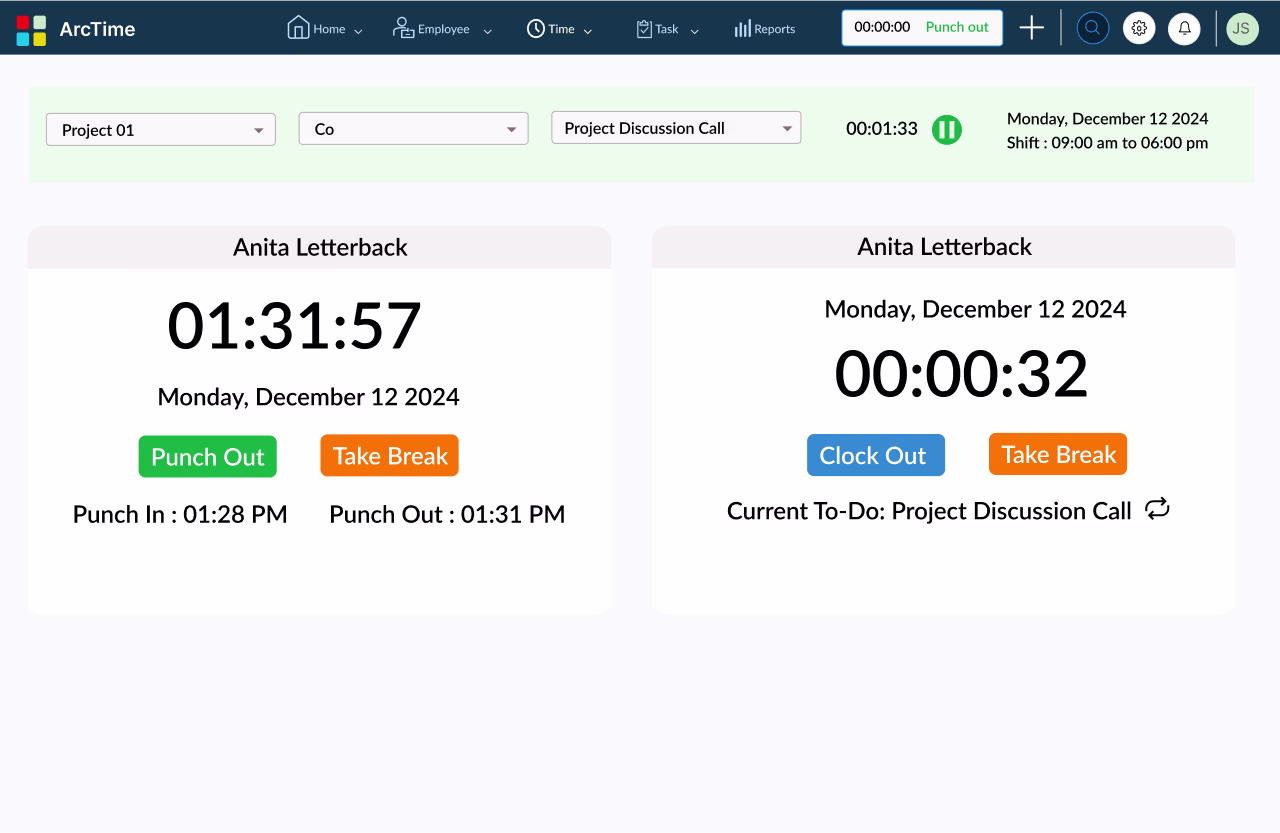Screen dimensions: 1280x833
Task: Open the Project Discussion Call dropdown
Action: (677, 128)
